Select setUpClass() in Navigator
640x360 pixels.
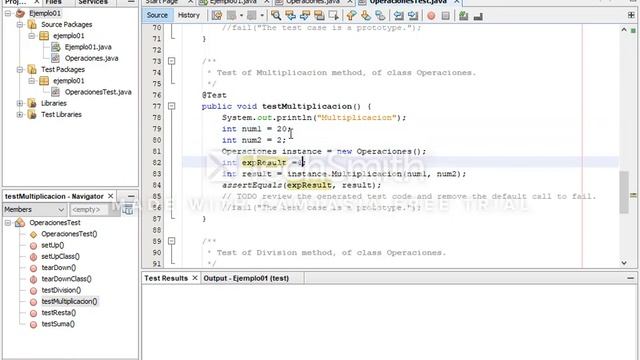(60, 256)
